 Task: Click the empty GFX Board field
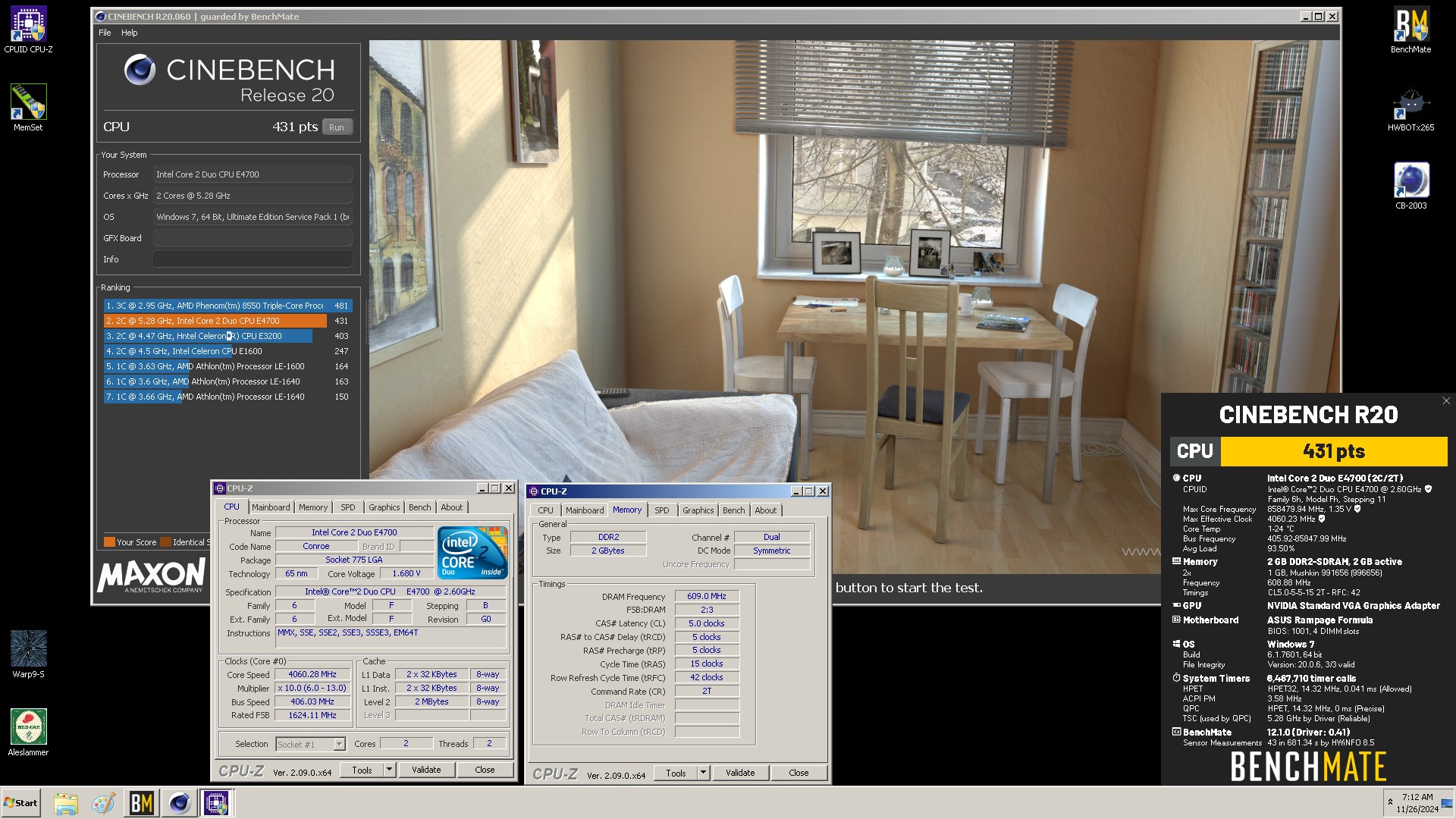(x=253, y=238)
